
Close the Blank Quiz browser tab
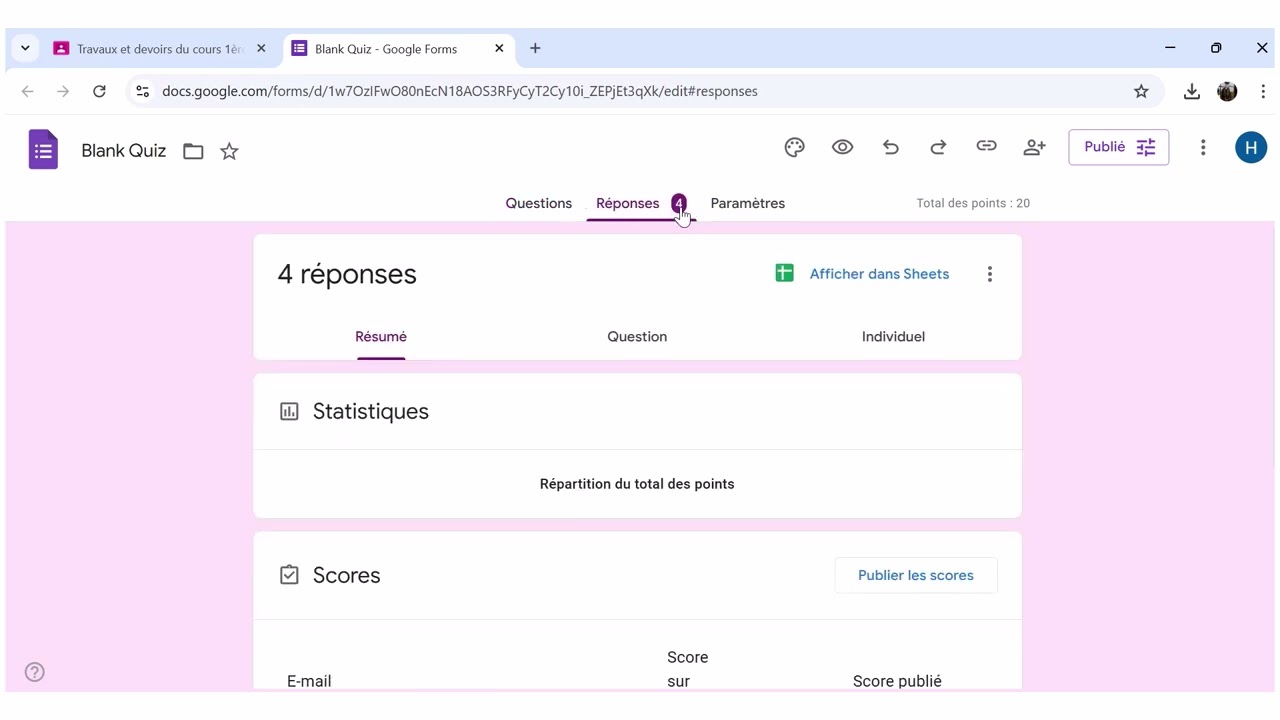(x=499, y=48)
